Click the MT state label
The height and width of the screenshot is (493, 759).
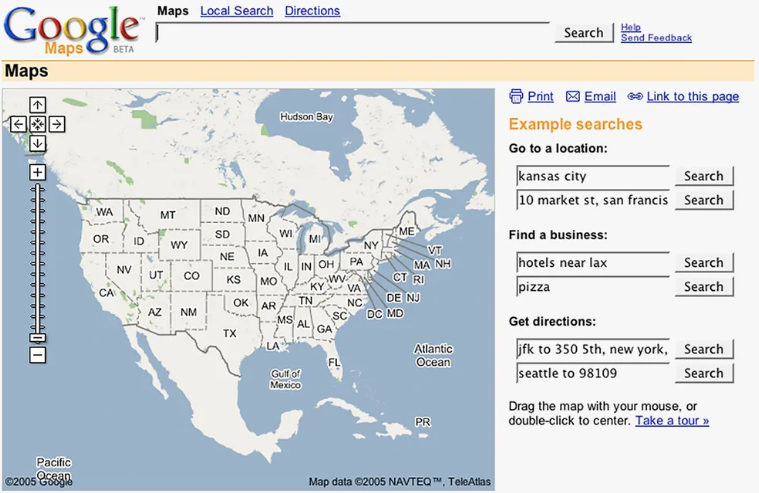(167, 215)
